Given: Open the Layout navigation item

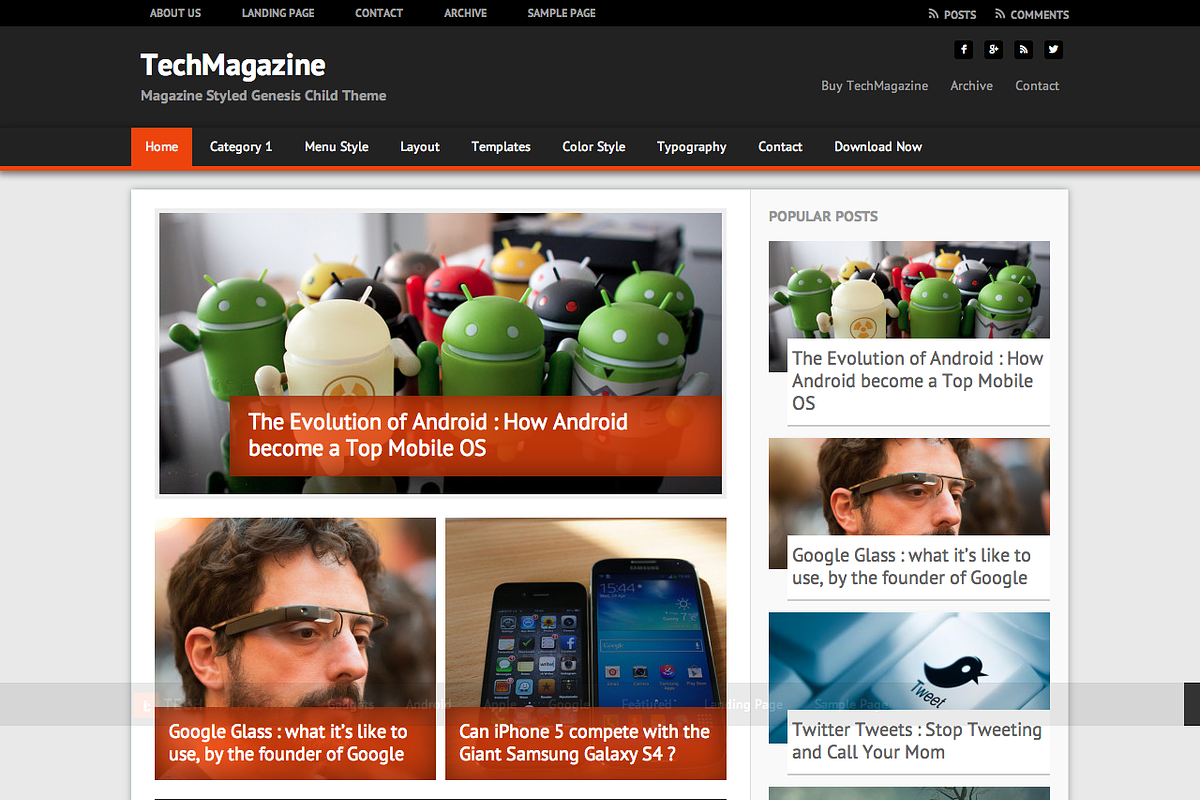Looking at the screenshot, I should click(x=420, y=147).
